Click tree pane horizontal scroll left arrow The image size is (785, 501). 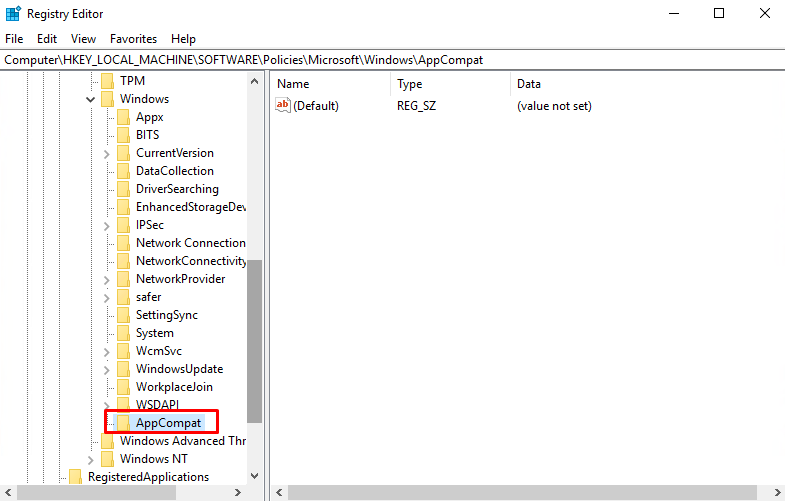8,492
